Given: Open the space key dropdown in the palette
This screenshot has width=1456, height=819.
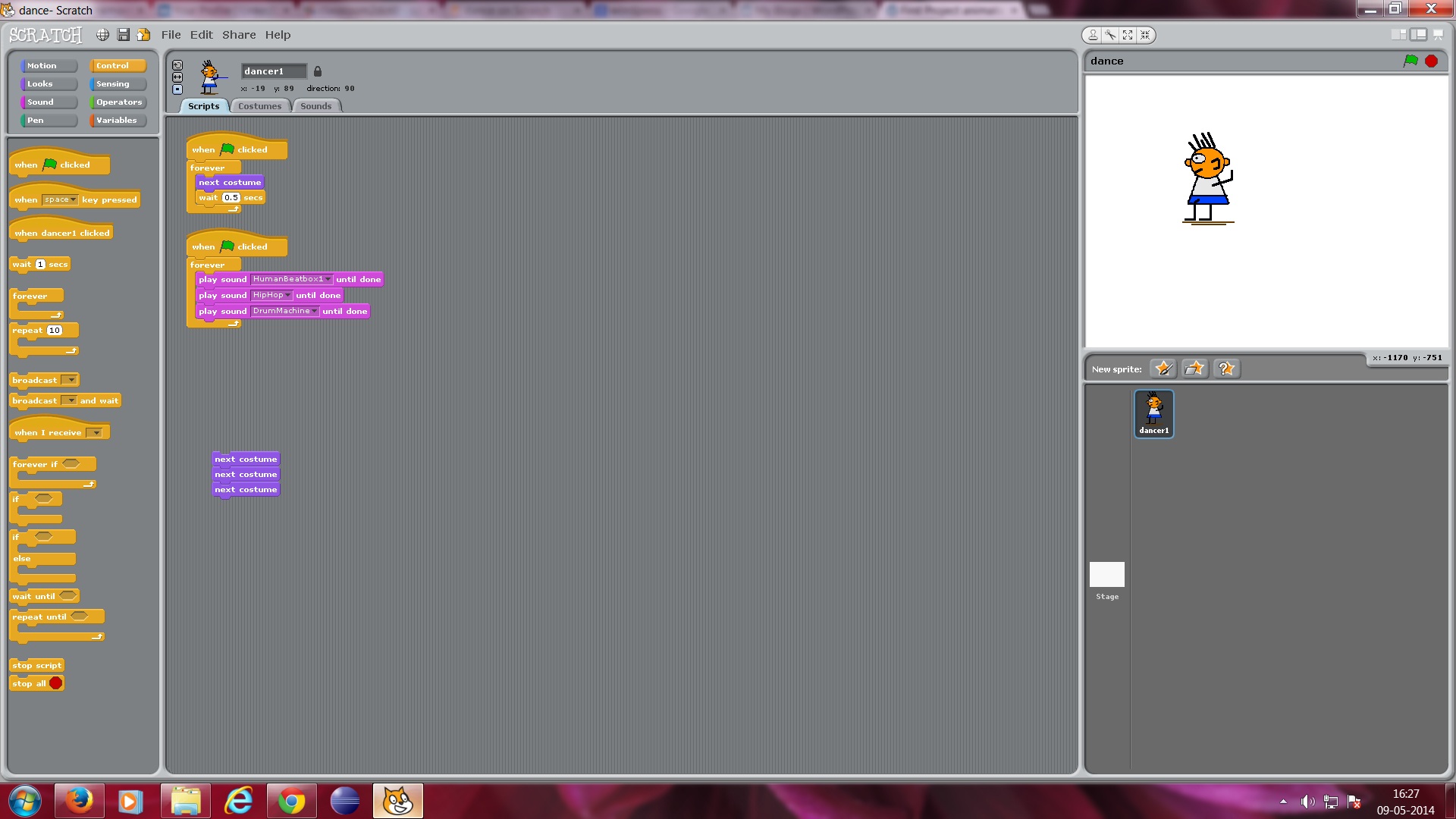Looking at the screenshot, I should (x=73, y=200).
